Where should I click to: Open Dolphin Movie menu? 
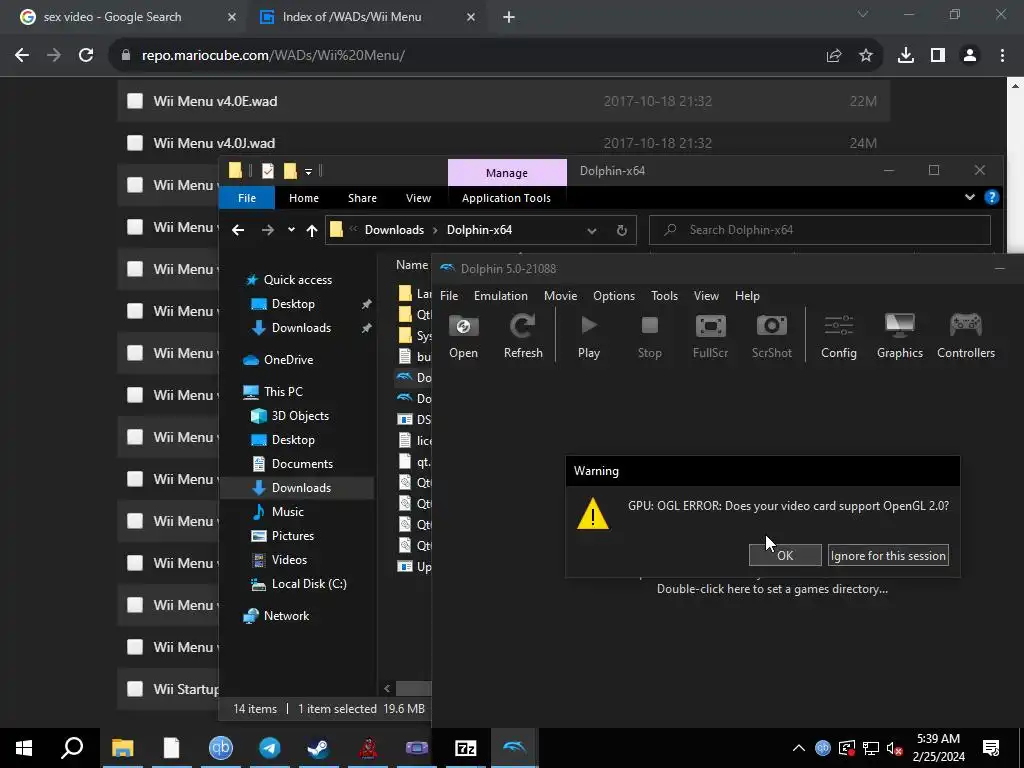[x=560, y=296]
